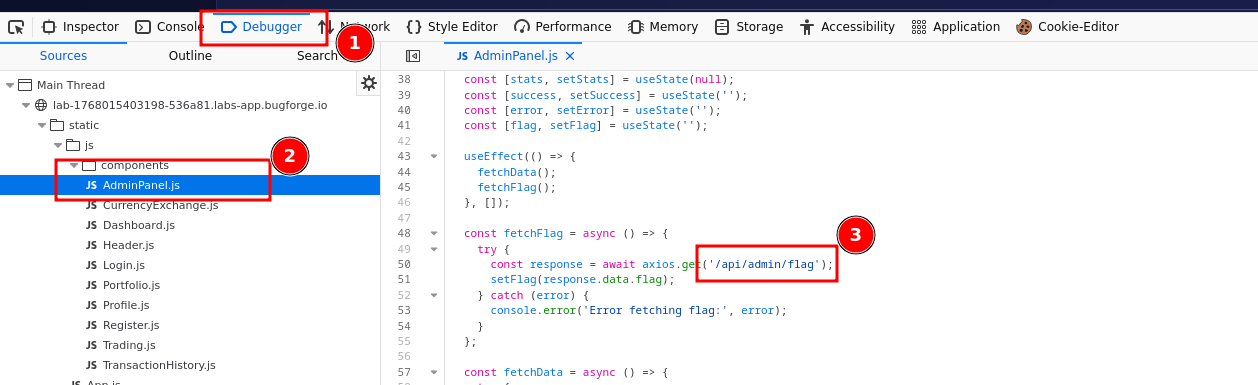
Task: Fold the fetchFlag function at line 48
Action: pyautogui.click(x=434, y=233)
